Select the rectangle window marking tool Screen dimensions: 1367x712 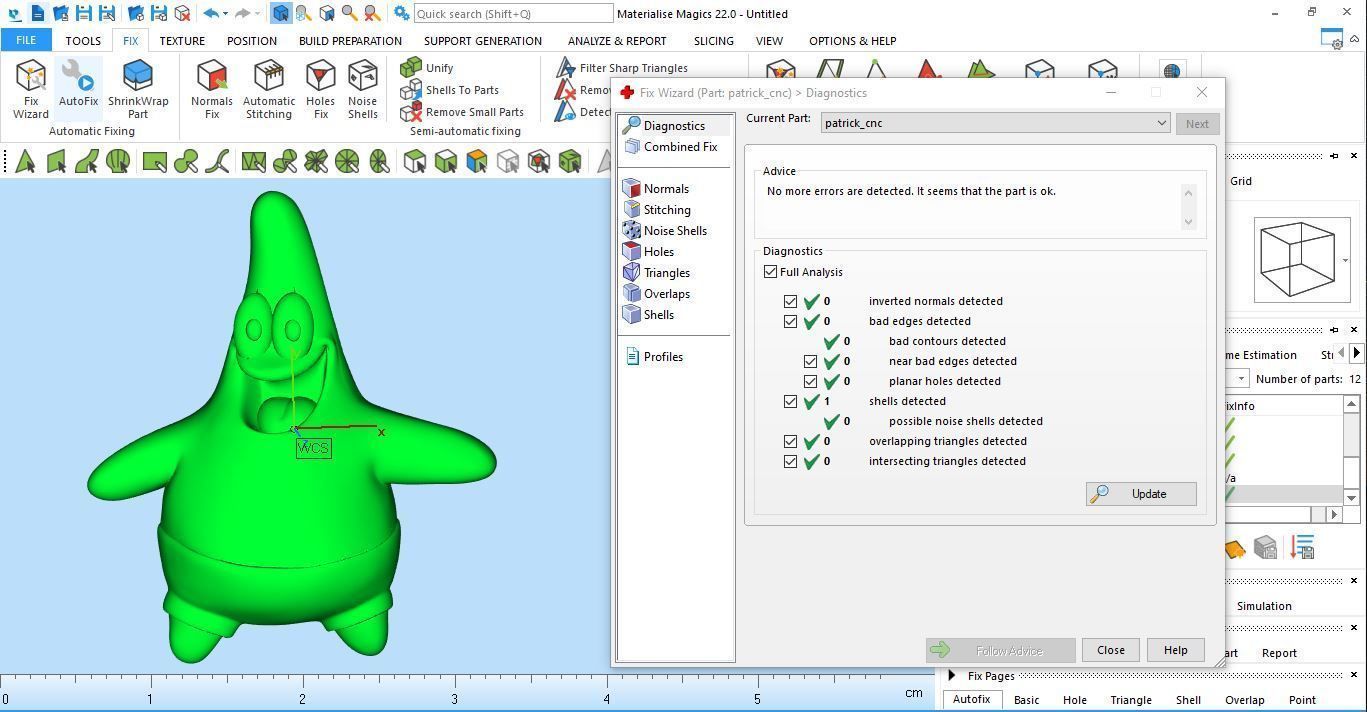pos(154,161)
